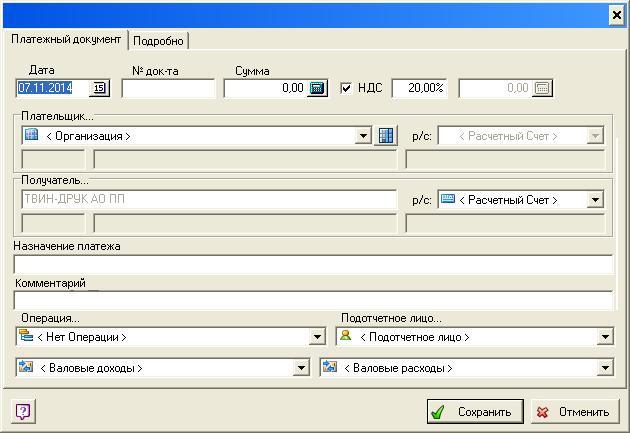Open the date picker calendar icon

click(99, 89)
